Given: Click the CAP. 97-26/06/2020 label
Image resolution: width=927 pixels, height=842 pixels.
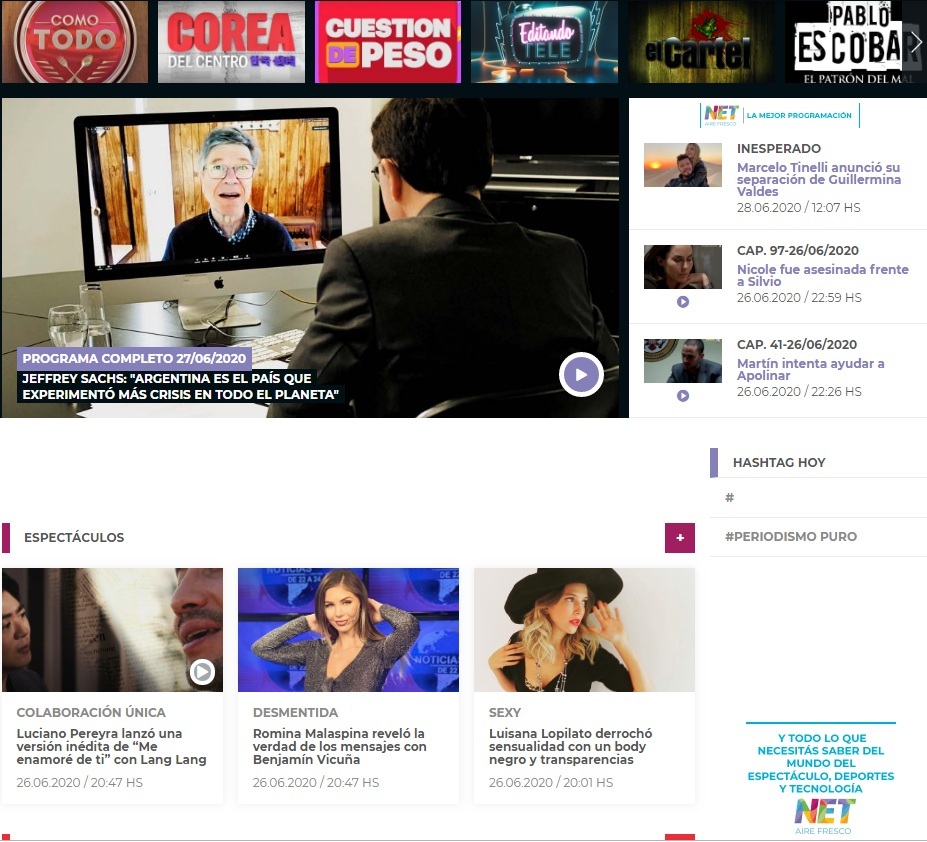Looking at the screenshot, I should (x=798, y=250).
